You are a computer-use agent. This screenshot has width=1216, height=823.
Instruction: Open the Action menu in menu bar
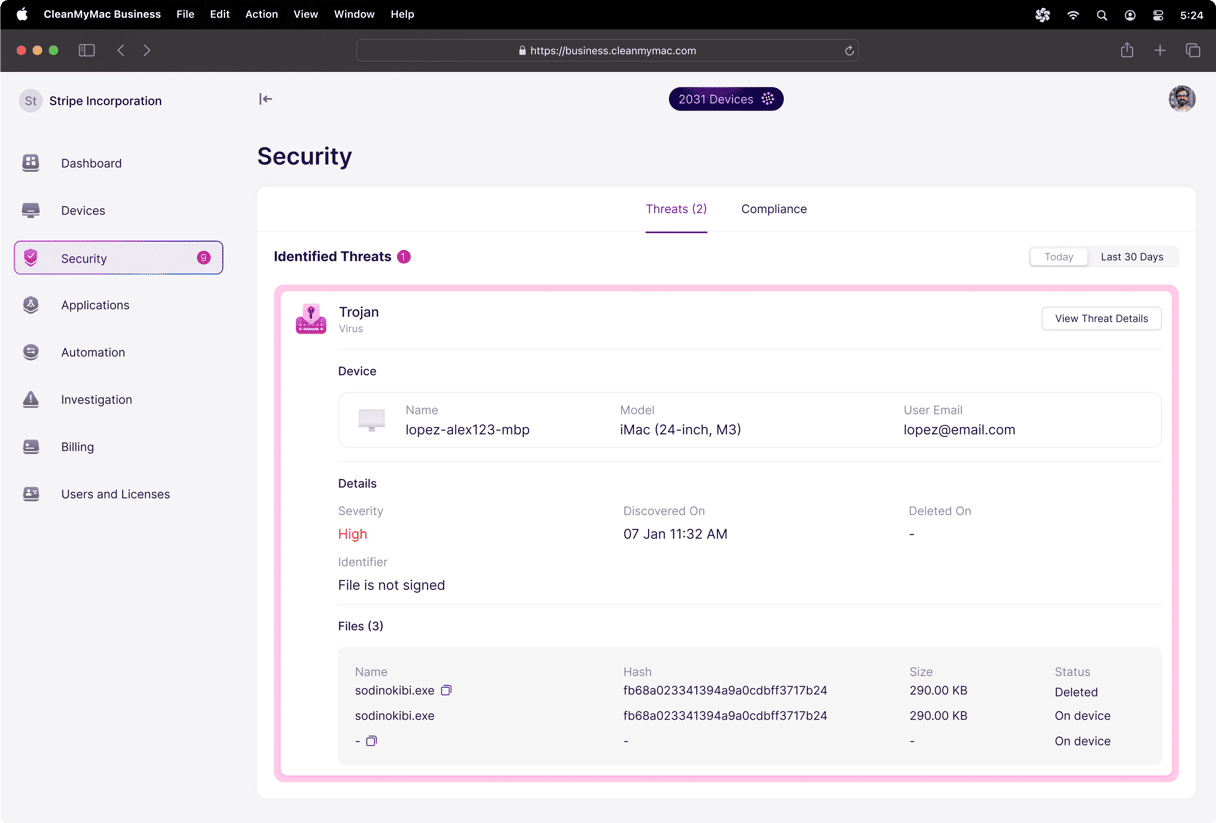[261, 14]
